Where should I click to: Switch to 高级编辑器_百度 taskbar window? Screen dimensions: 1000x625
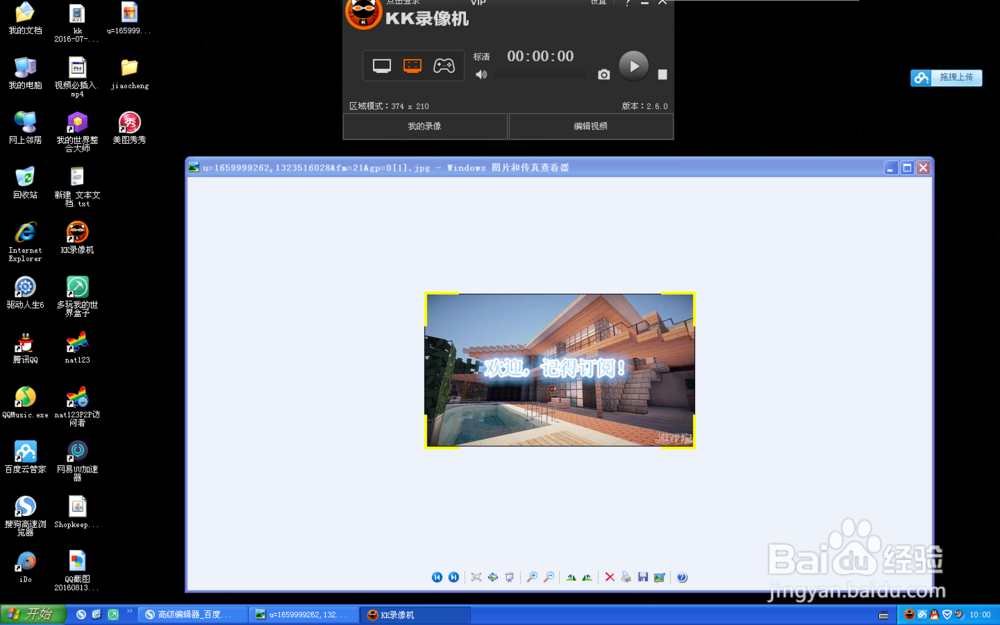click(x=193, y=615)
